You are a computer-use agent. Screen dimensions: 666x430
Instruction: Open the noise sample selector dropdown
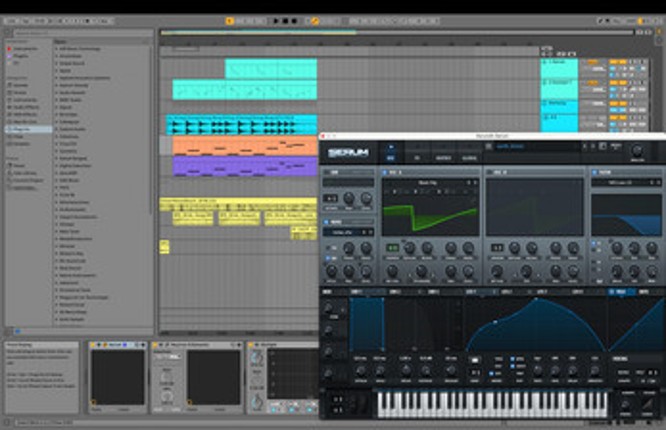[x=342, y=232]
